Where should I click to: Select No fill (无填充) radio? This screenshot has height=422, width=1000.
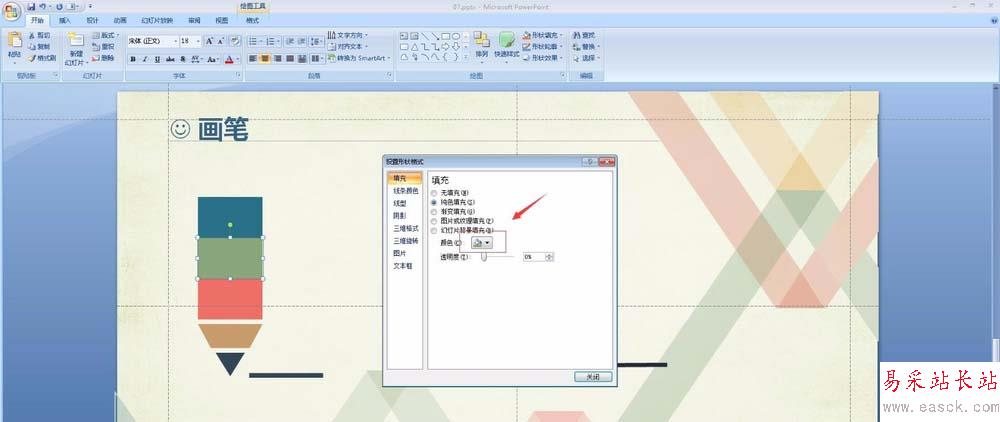click(434, 193)
